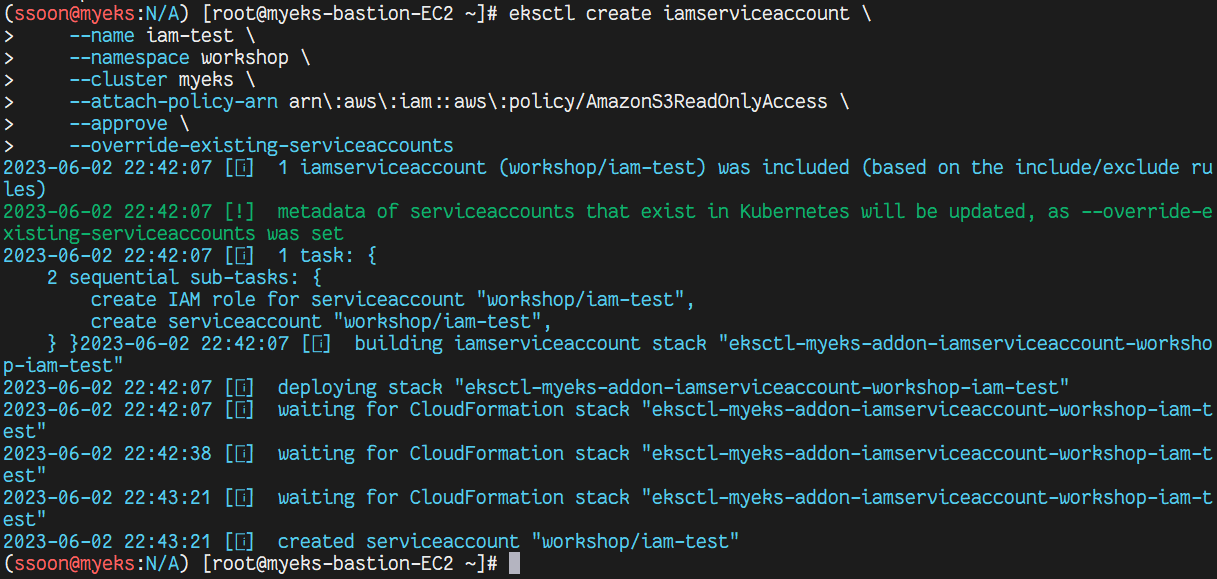Viewport: 1217px width, 579px height.
Task: Click the cursor block at the final prompt
Action: tap(514, 564)
